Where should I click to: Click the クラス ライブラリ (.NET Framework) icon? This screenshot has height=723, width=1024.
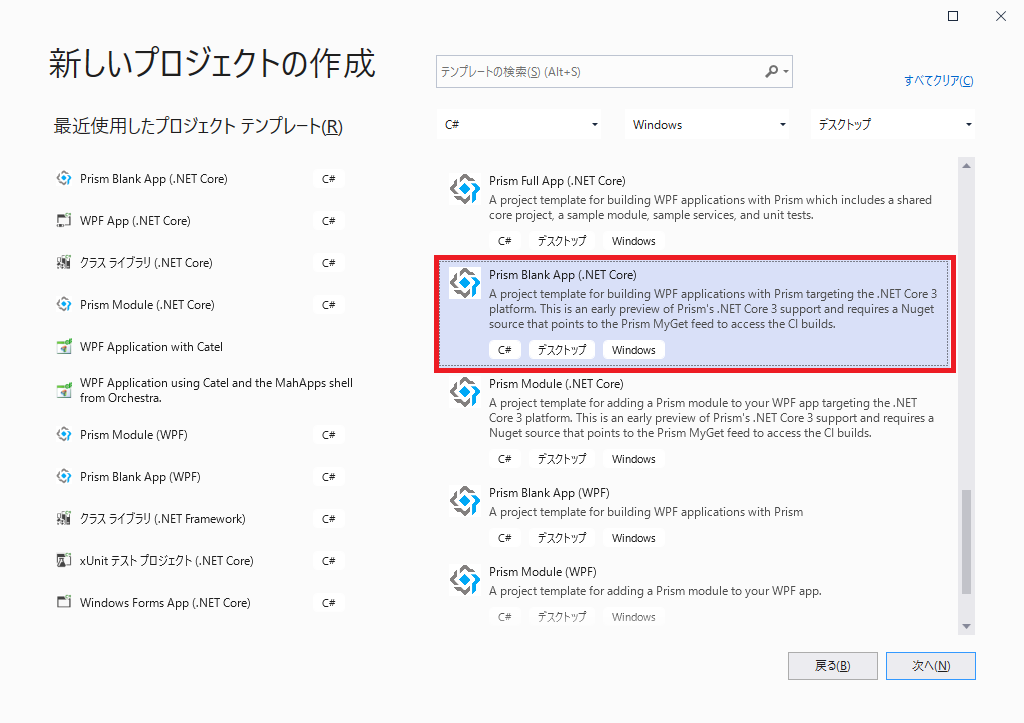pyautogui.click(x=64, y=519)
